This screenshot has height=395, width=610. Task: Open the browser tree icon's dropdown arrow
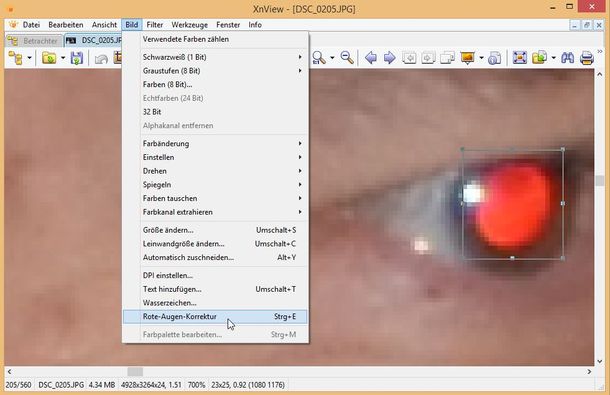29,58
